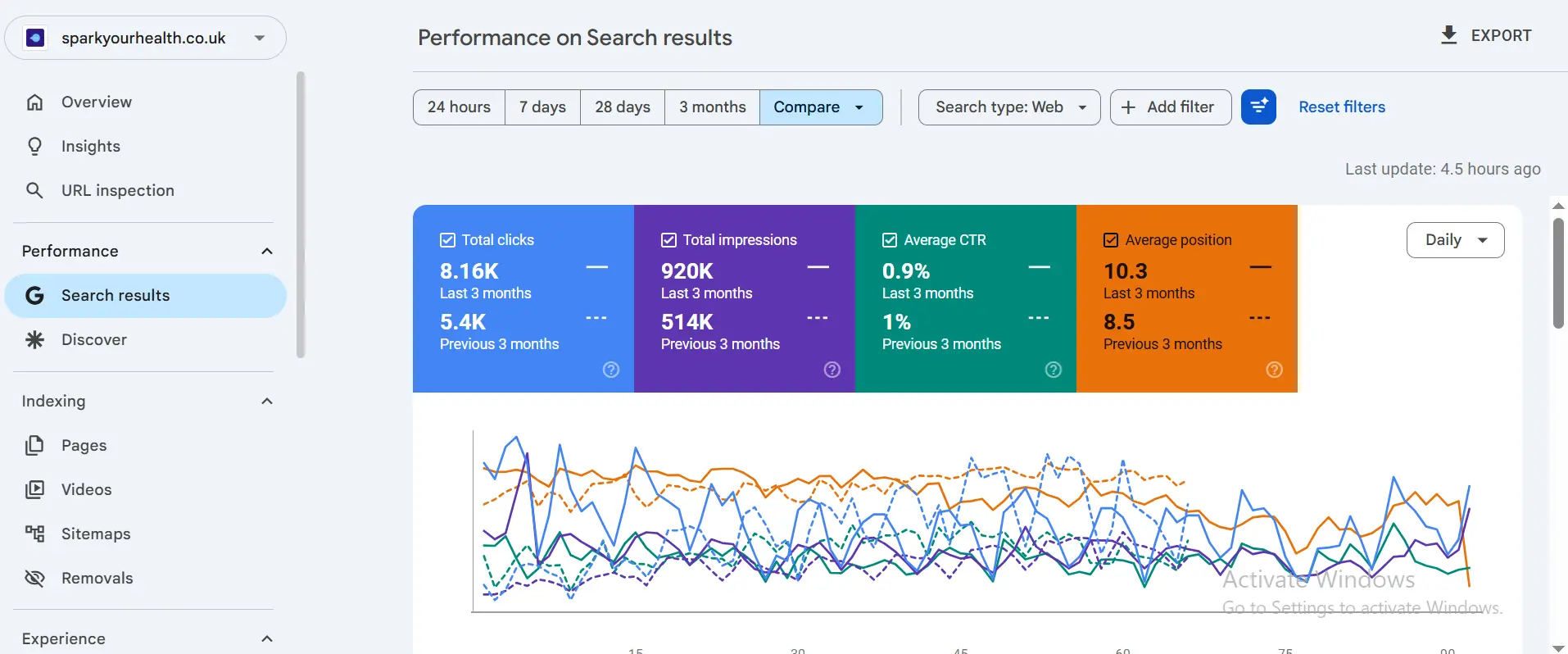Open the Daily granularity dropdown
The image size is (1568, 654).
(1456, 240)
